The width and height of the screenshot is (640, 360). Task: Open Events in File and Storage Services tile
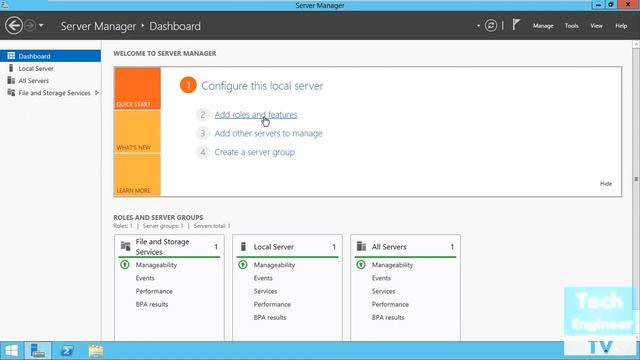(145, 278)
